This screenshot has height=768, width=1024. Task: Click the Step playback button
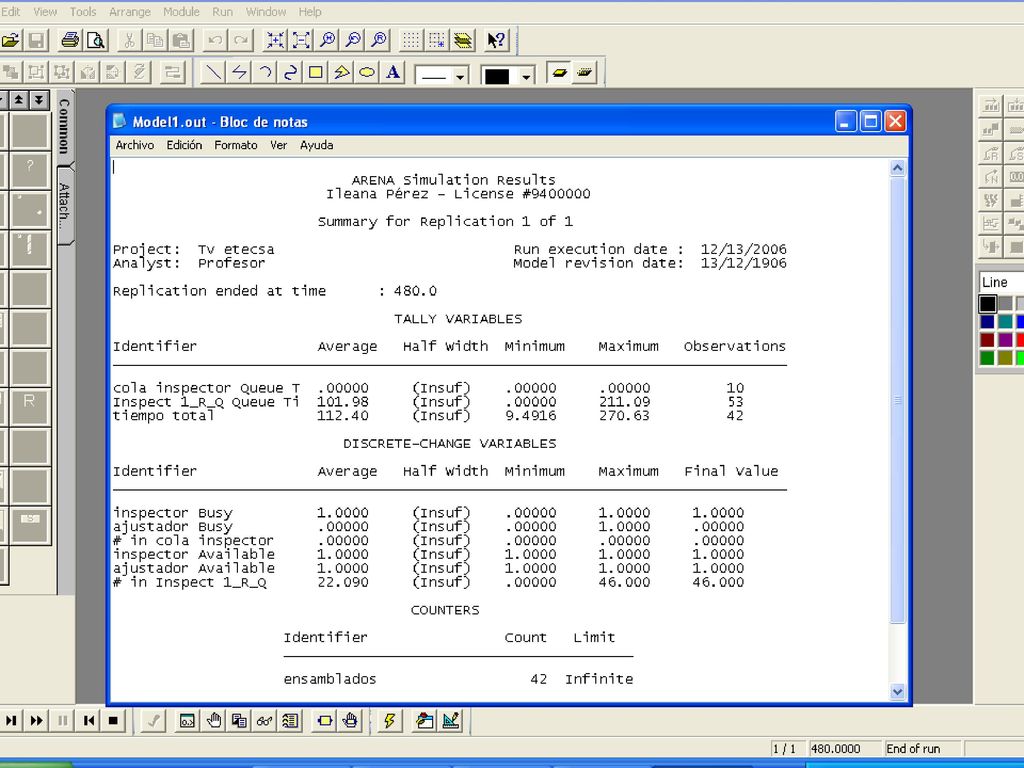coord(11,721)
